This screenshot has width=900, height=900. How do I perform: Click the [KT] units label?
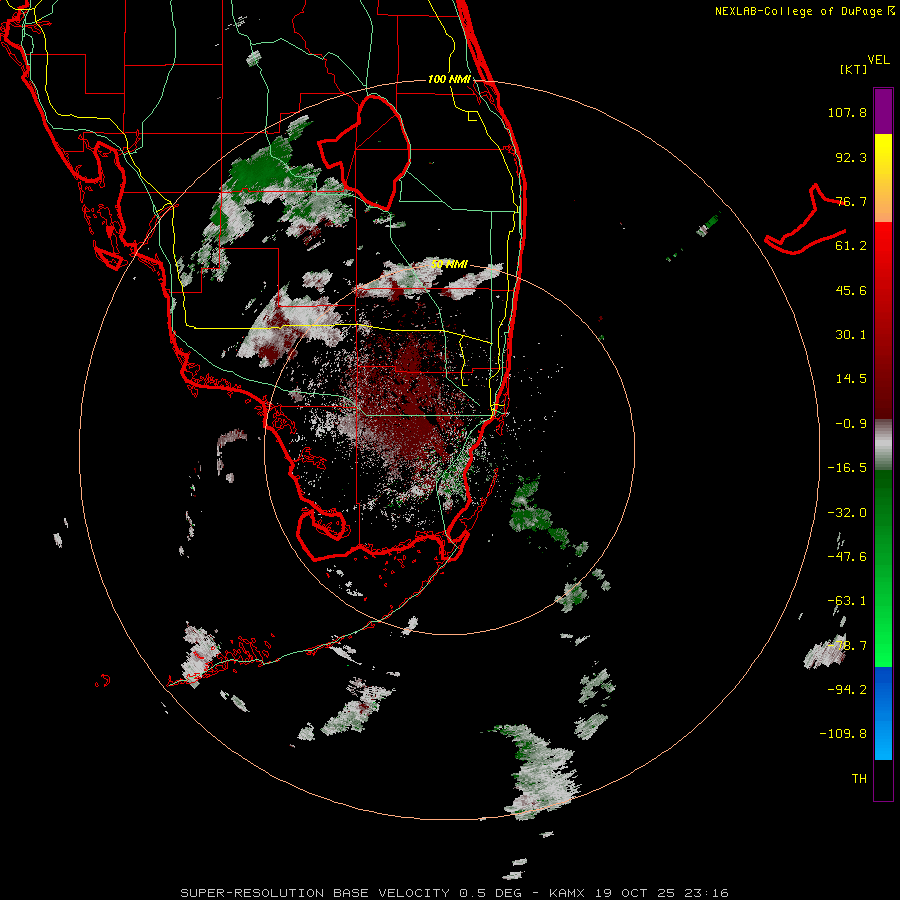(x=854, y=69)
